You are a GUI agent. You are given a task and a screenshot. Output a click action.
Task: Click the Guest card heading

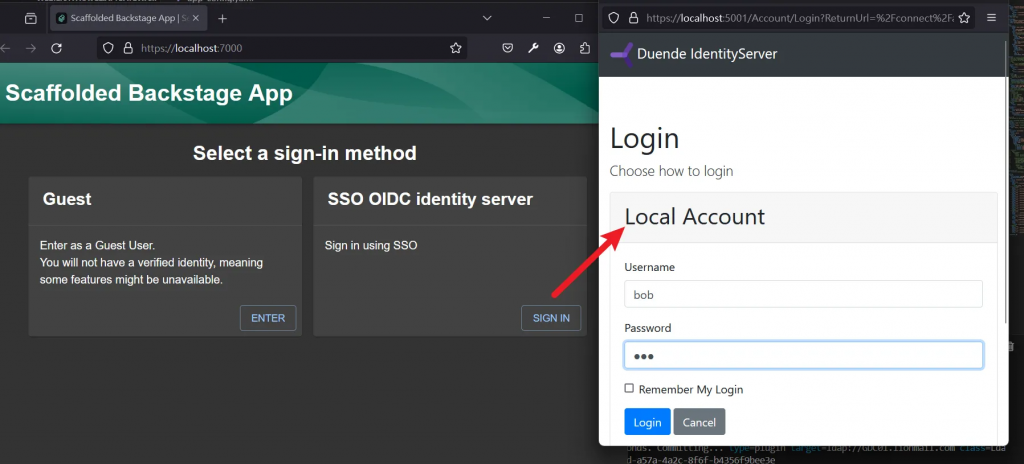(67, 199)
